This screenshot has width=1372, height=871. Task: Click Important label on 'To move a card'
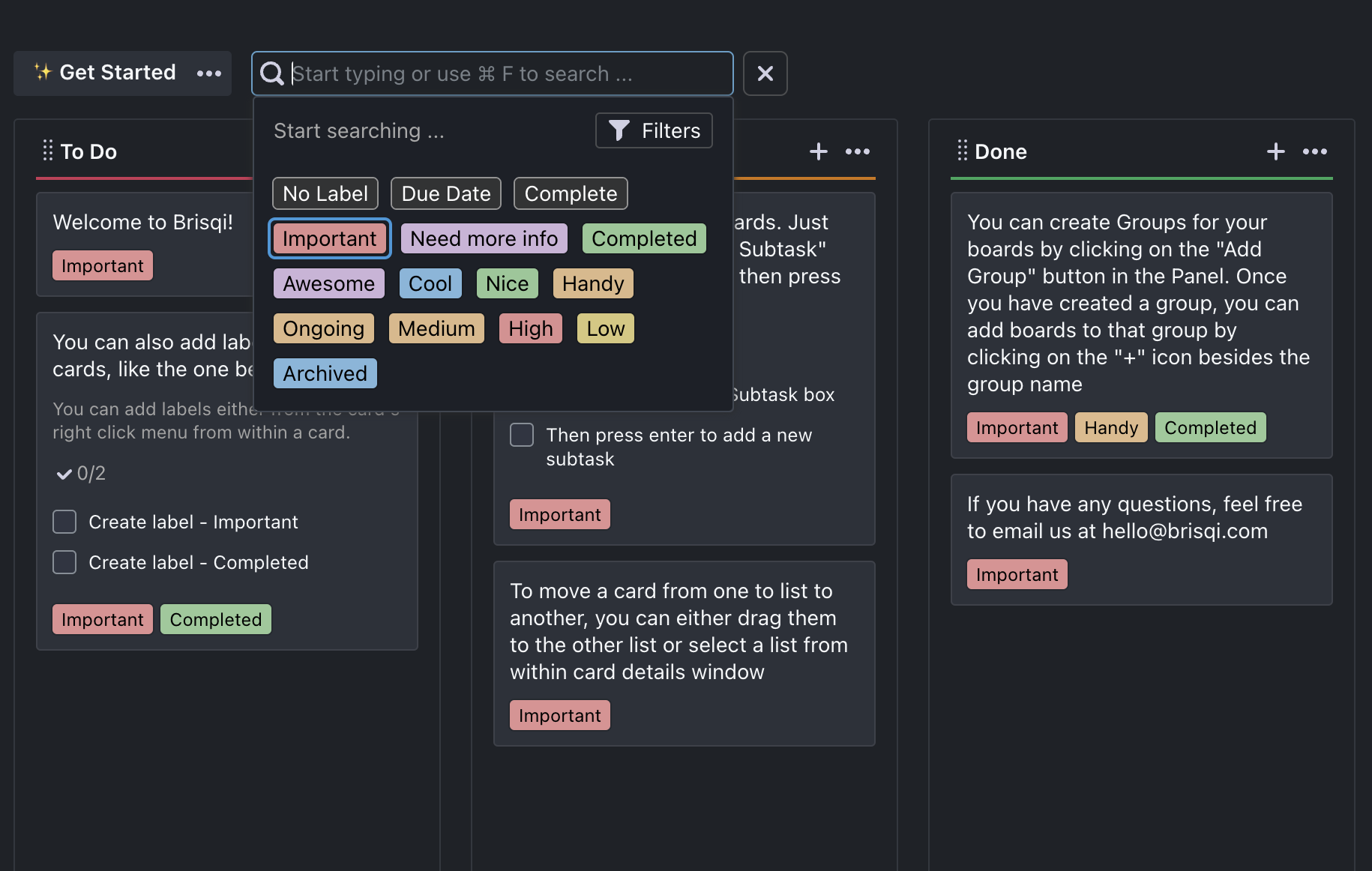point(560,715)
